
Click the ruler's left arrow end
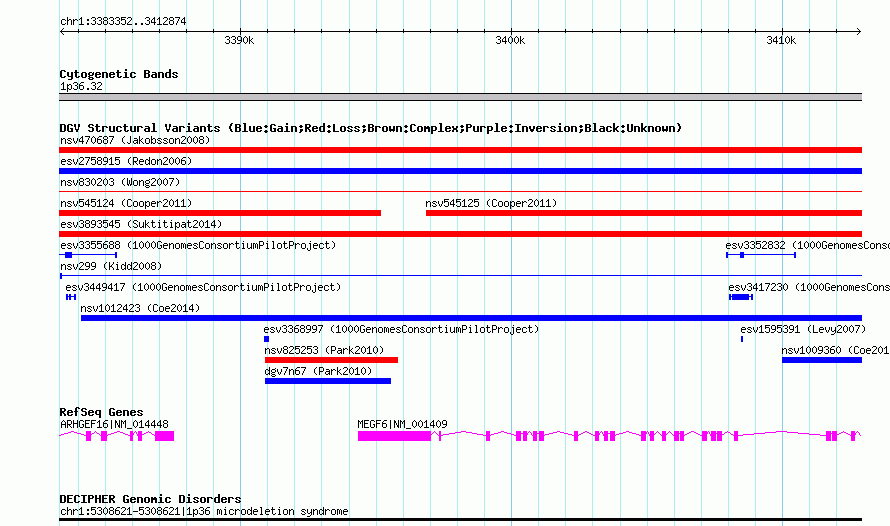pyautogui.click(x=62, y=31)
